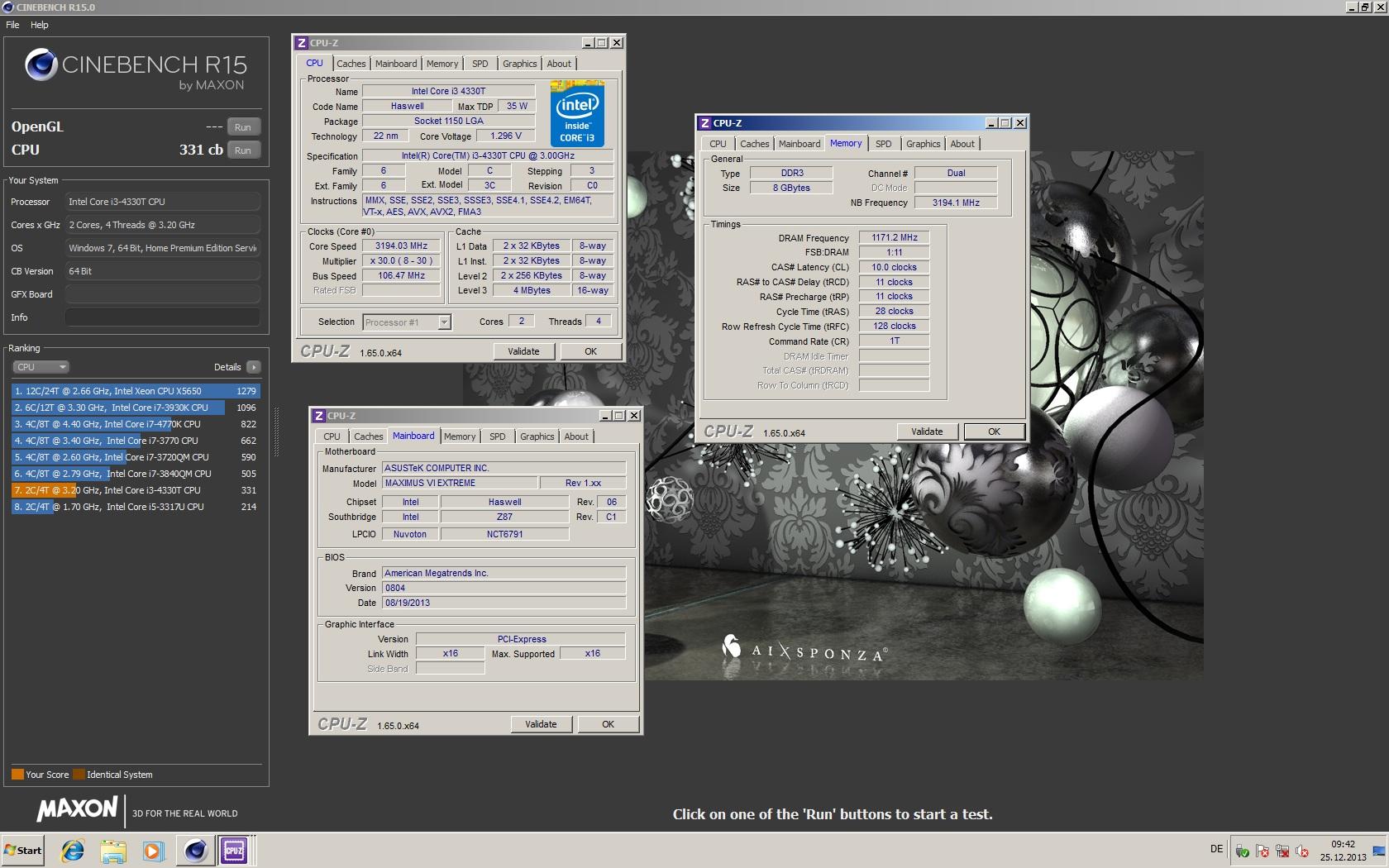1389x868 pixels.
Task: Click Show Desktop icon at taskbar end
Action: tap(1379, 851)
